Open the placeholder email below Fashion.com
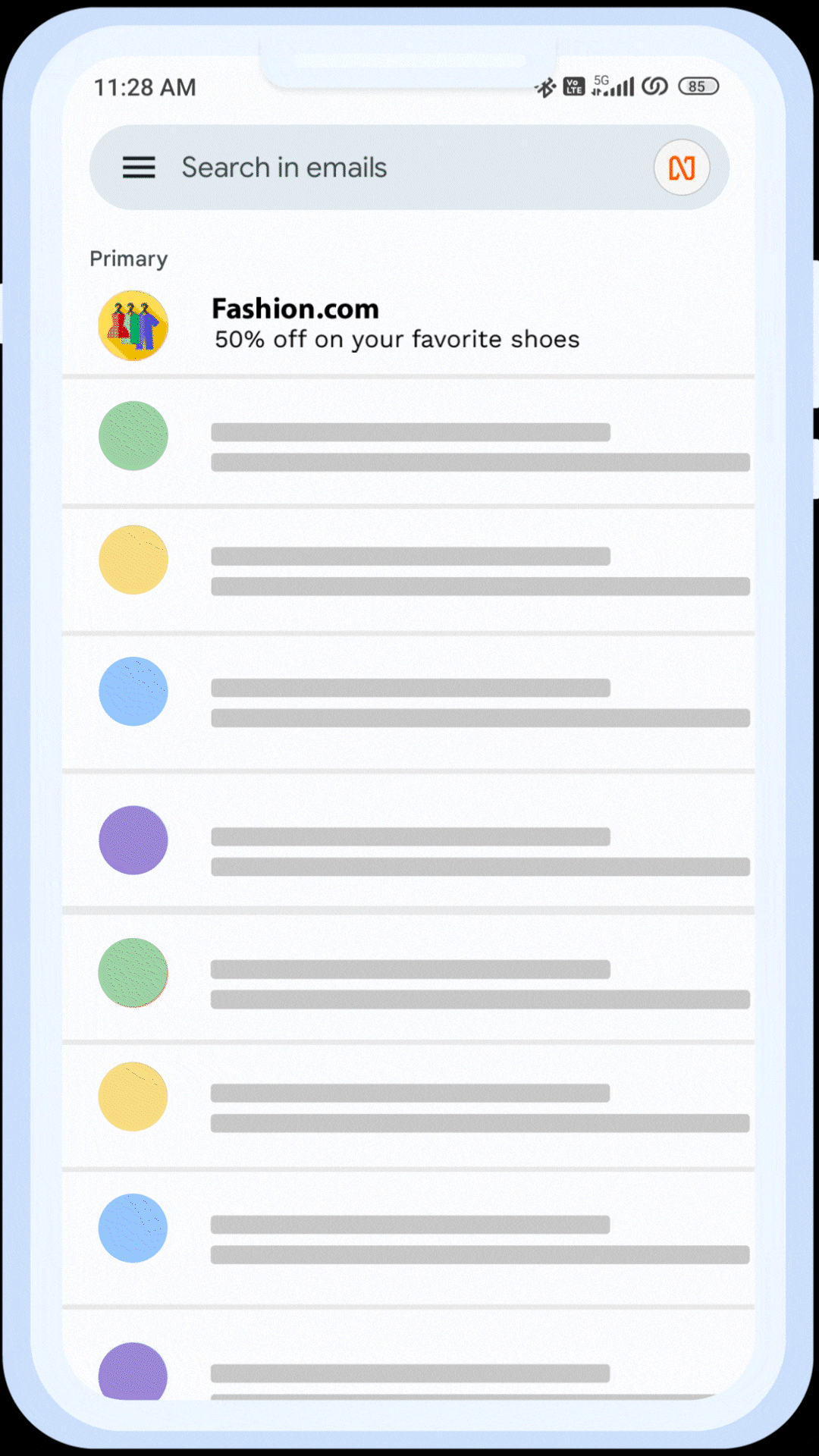The width and height of the screenshot is (819, 1456). pos(408,441)
